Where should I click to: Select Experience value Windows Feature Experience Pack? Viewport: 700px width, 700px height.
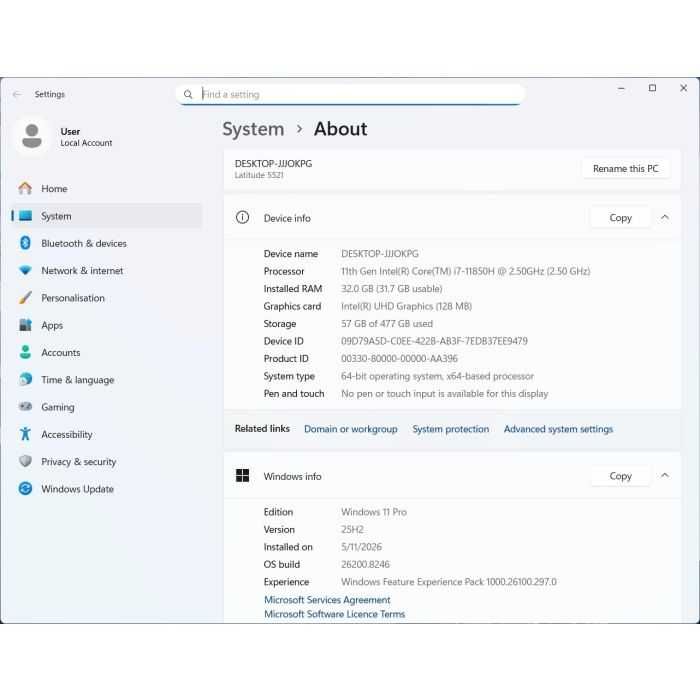(449, 582)
